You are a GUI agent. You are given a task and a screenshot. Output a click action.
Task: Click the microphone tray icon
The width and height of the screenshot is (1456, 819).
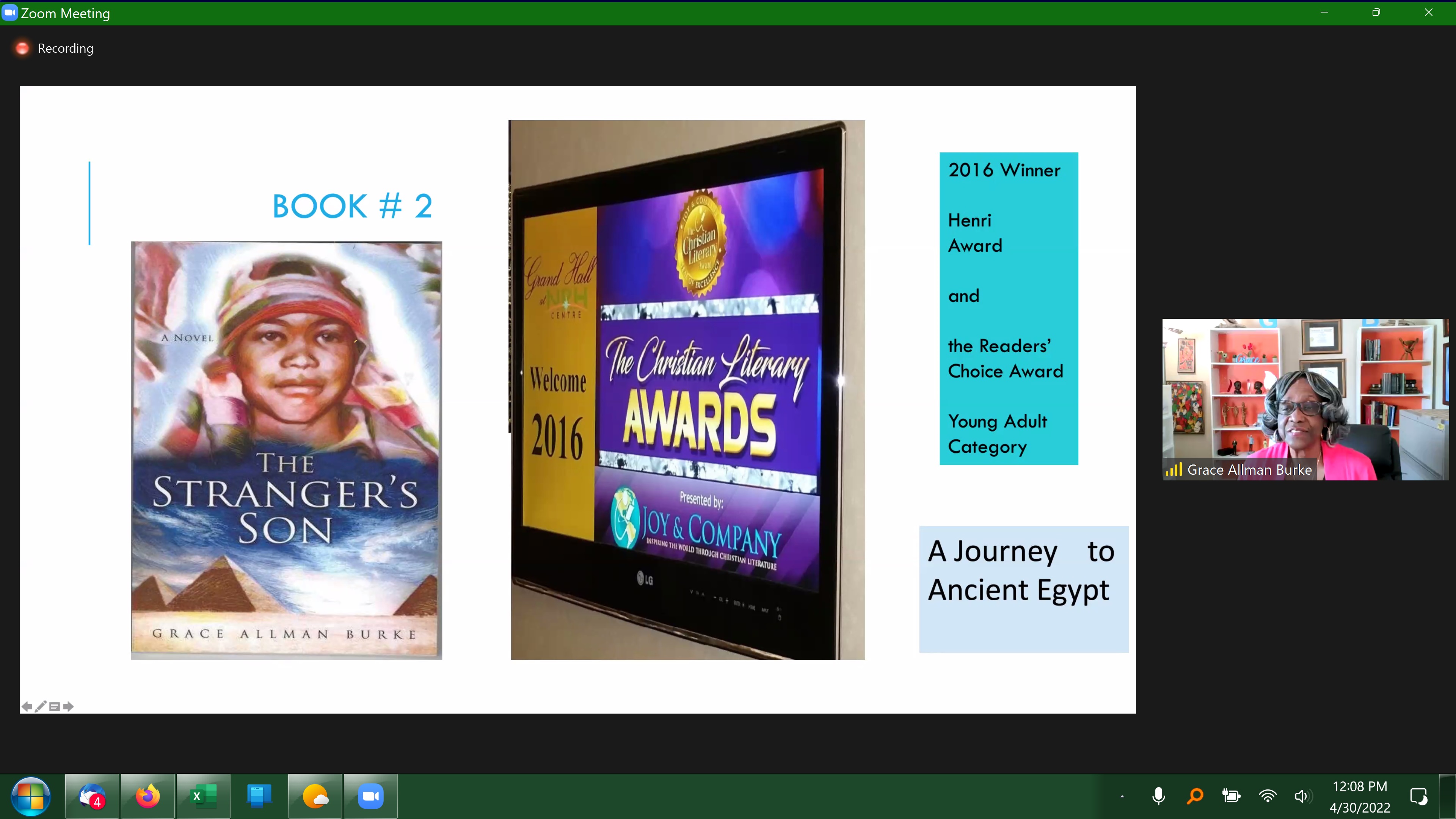[x=1158, y=796]
